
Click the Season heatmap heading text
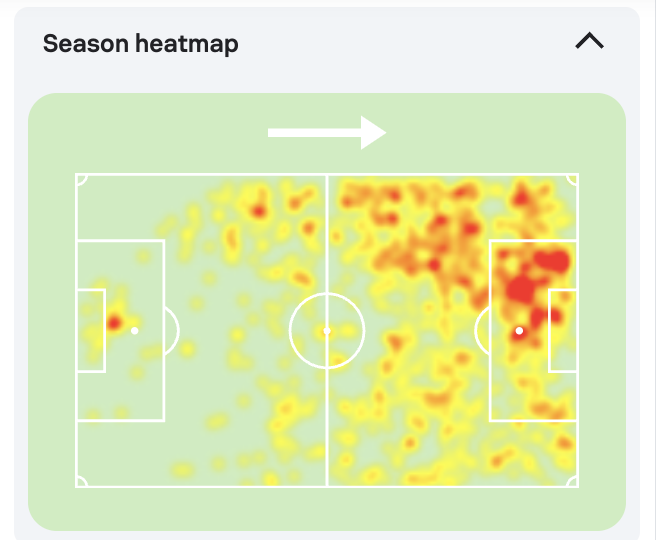point(141,44)
